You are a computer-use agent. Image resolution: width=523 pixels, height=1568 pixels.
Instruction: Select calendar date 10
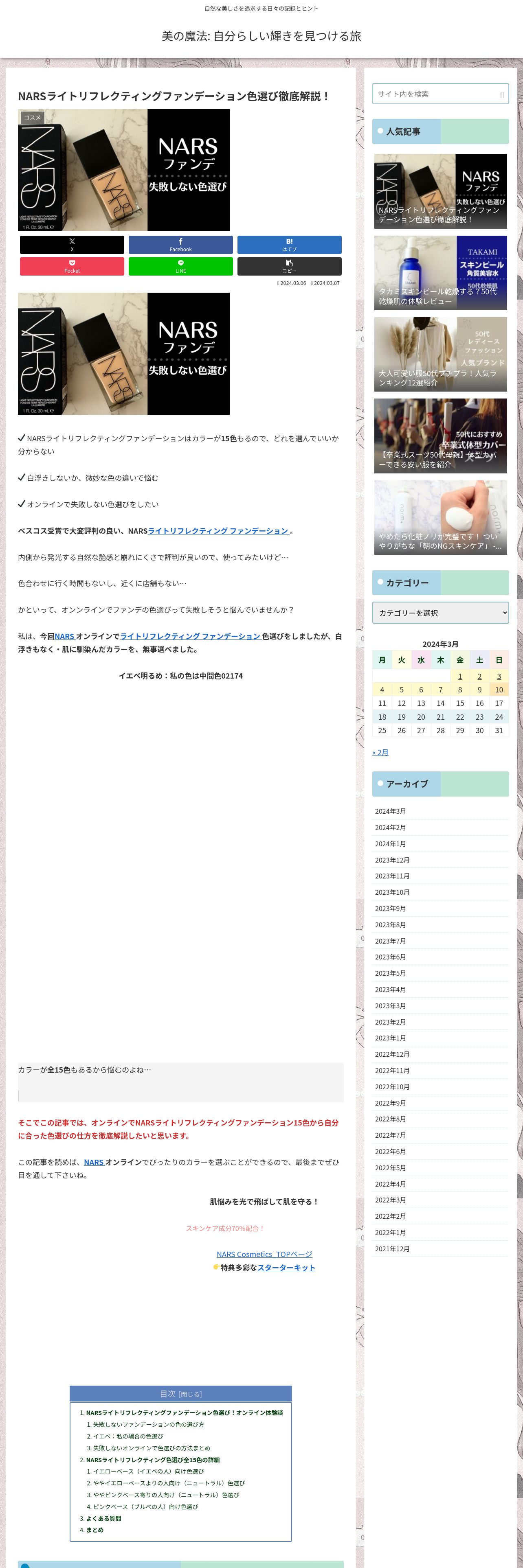[x=499, y=690]
